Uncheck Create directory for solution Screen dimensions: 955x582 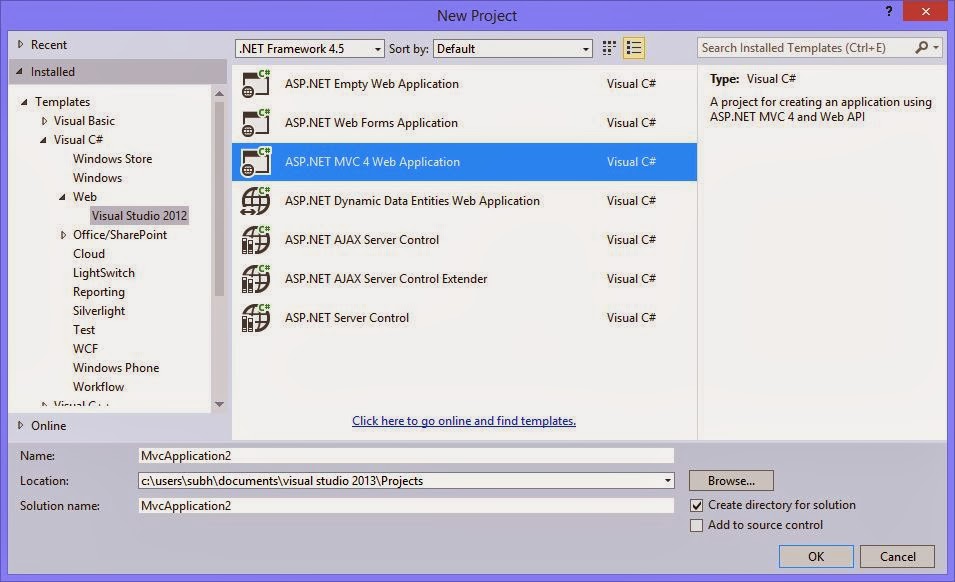[x=697, y=505]
